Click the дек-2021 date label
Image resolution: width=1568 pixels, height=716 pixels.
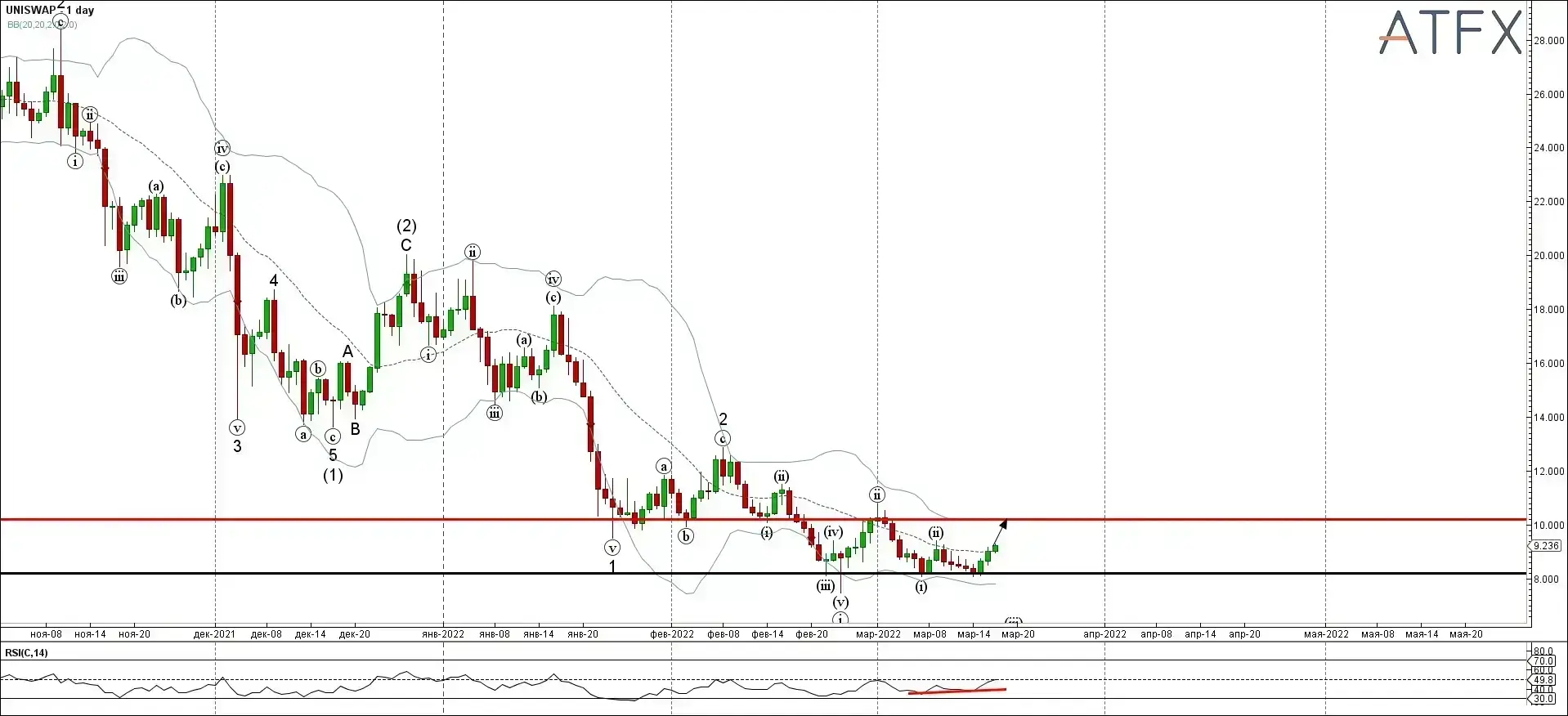pyautogui.click(x=215, y=633)
